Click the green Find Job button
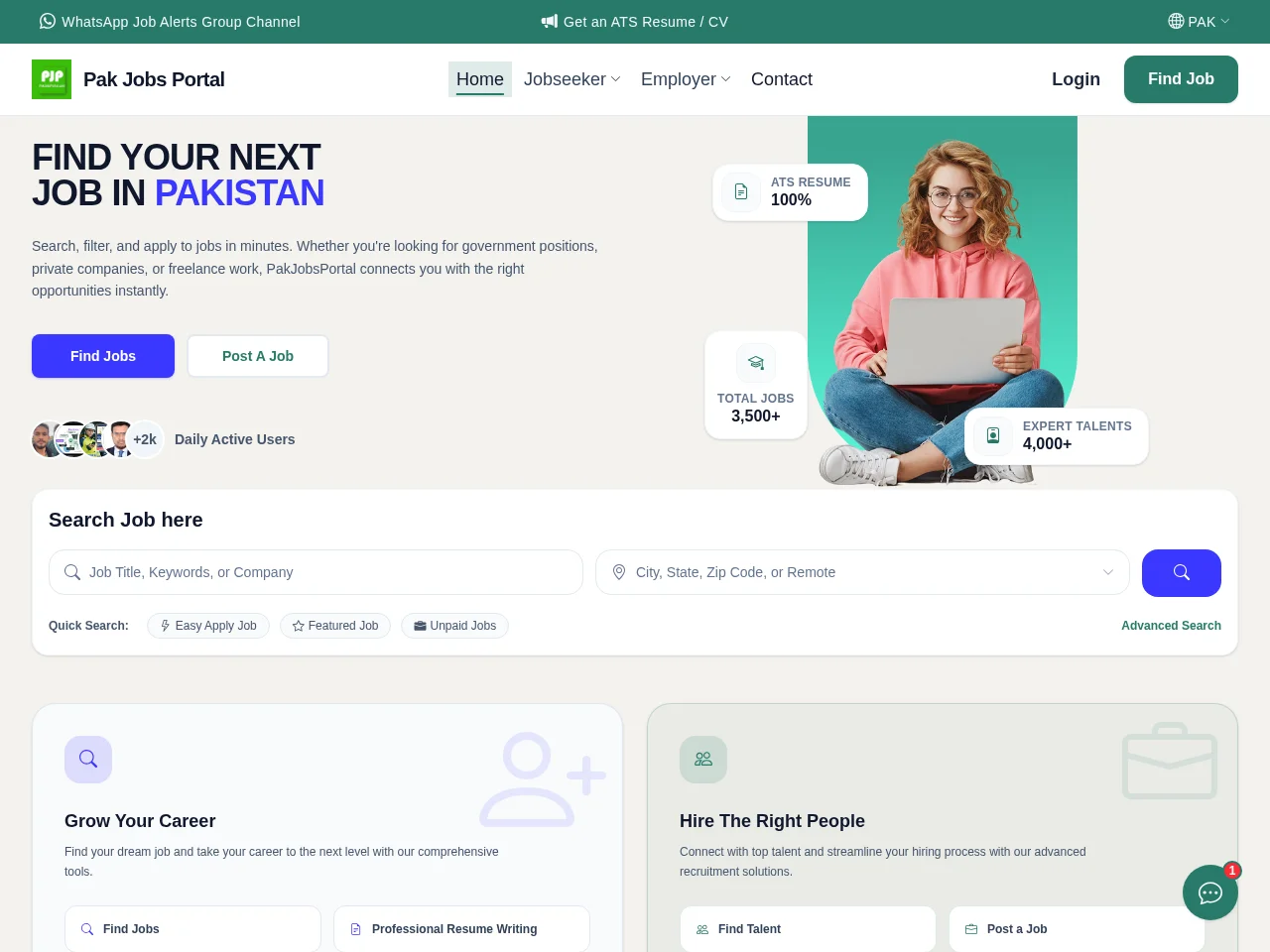The width and height of the screenshot is (1270, 952). click(x=1181, y=79)
